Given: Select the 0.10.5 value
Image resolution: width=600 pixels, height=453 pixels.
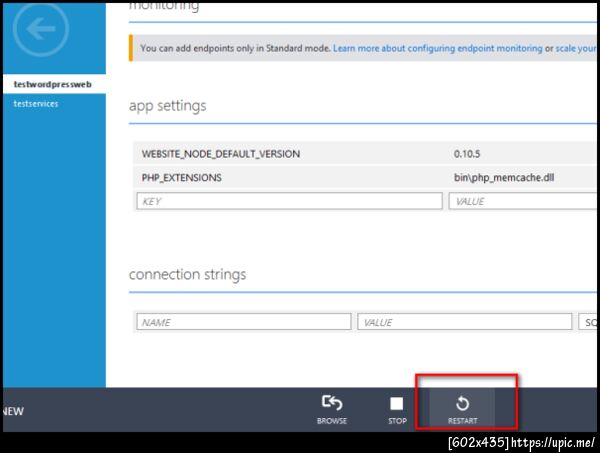Looking at the screenshot, I should pyautogui.click(x=467, y=154).
